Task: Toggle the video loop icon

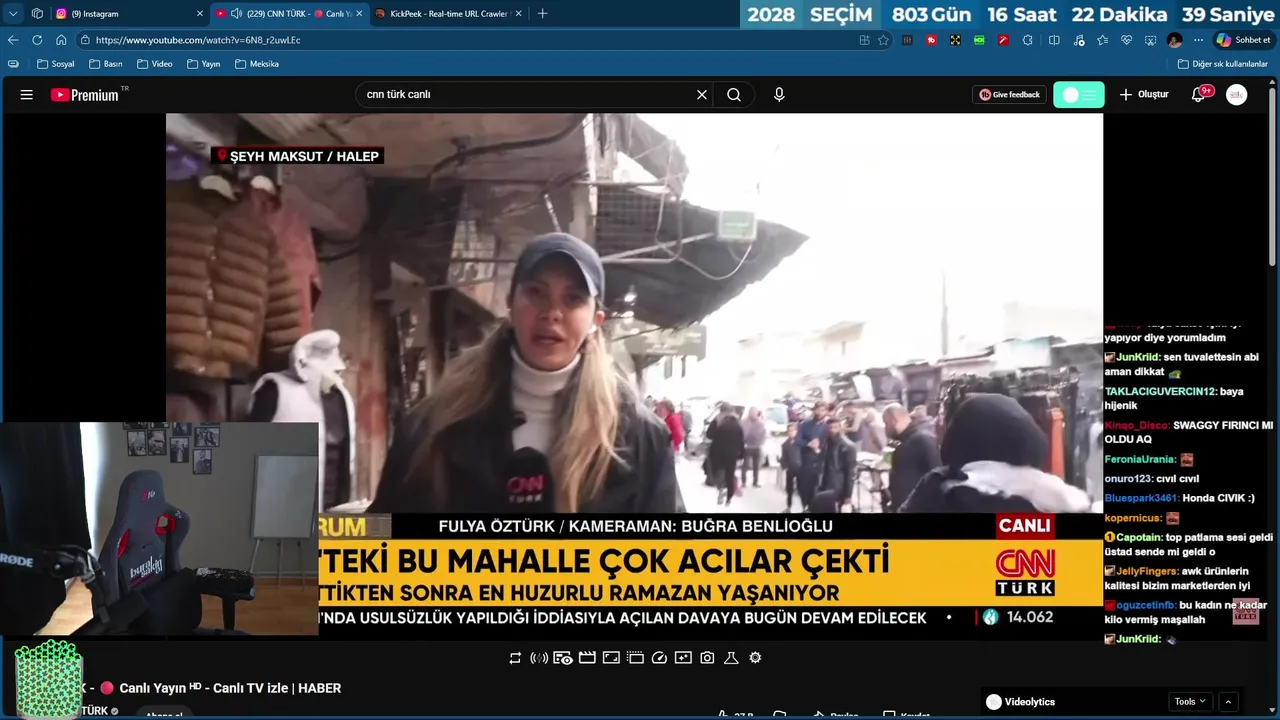Action: (x=515, y=658)
